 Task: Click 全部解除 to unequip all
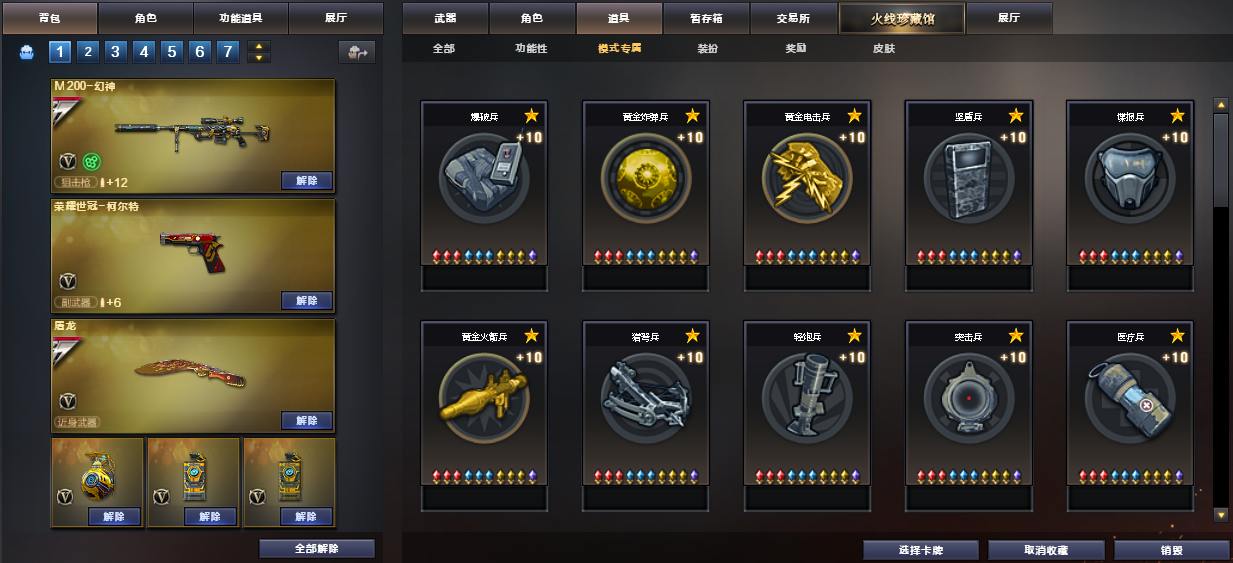(x=317, y=548)
